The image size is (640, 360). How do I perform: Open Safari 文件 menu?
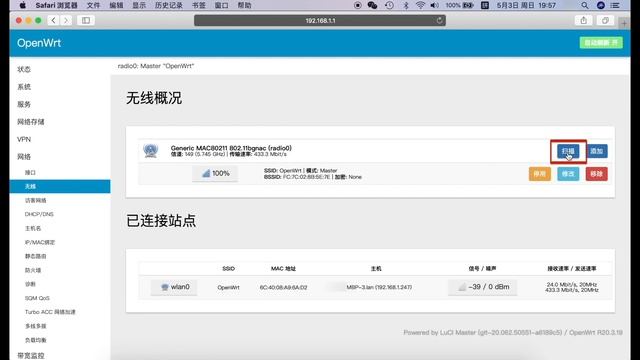(93, 5)
